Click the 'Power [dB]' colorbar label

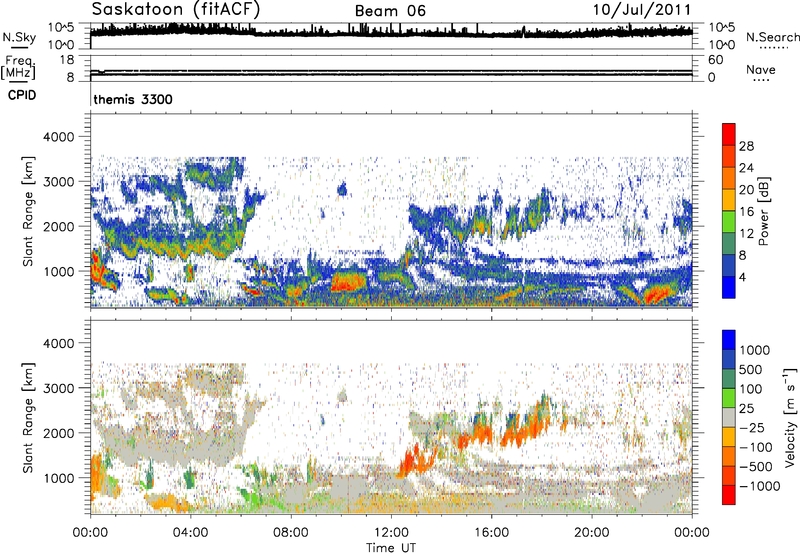[x=763, y=211]
